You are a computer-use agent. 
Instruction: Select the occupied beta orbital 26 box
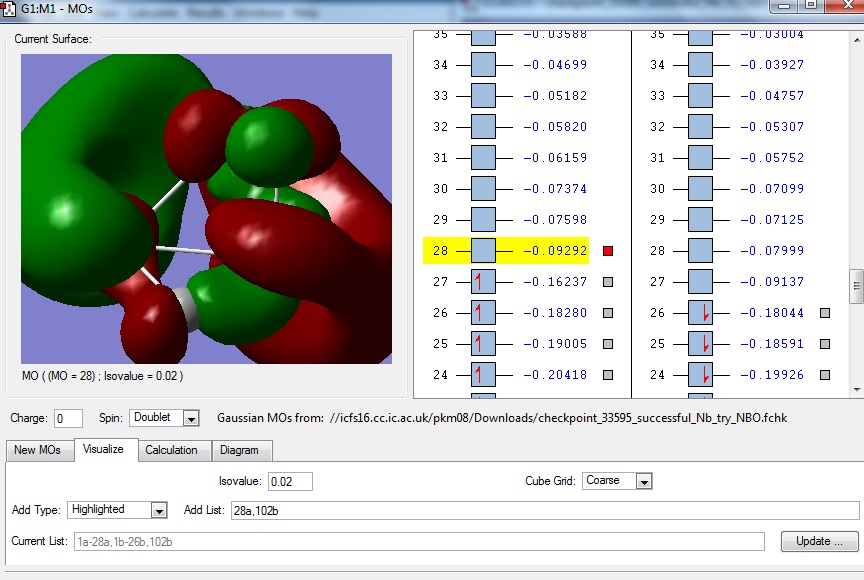700,313
